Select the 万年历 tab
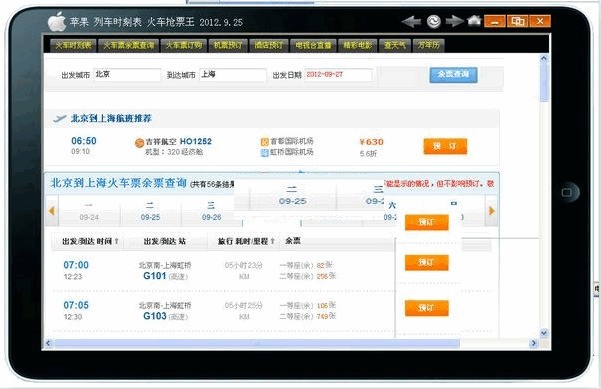Screen dimensions: 601x389 428,45
